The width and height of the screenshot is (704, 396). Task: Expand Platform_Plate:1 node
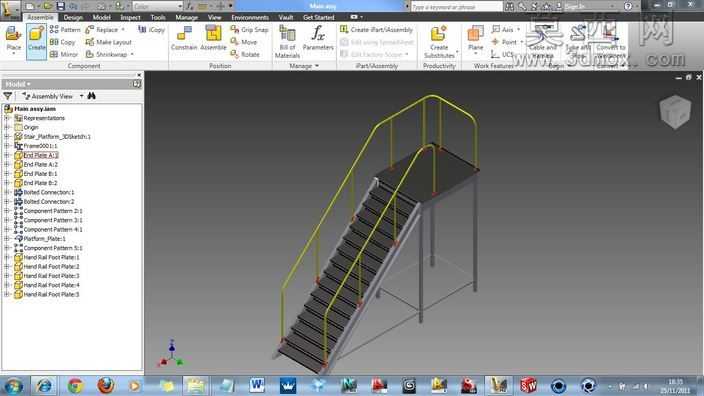tap(7, 239)
